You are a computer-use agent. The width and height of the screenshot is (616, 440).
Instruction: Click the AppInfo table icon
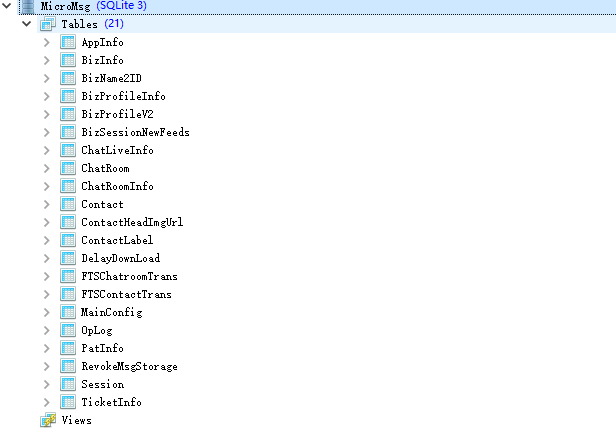tap(68, 42)
